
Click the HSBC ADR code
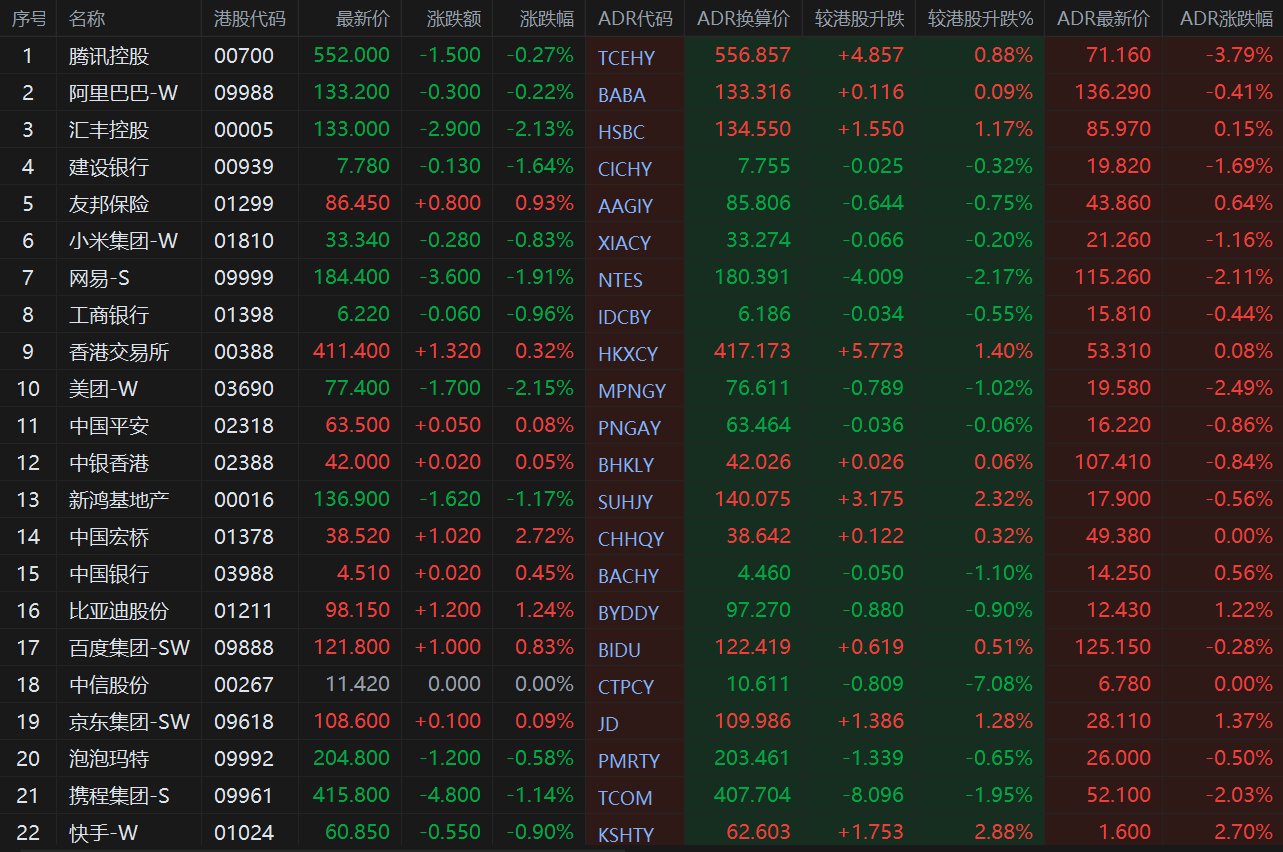pyautogui.click(x=621, y=132)
